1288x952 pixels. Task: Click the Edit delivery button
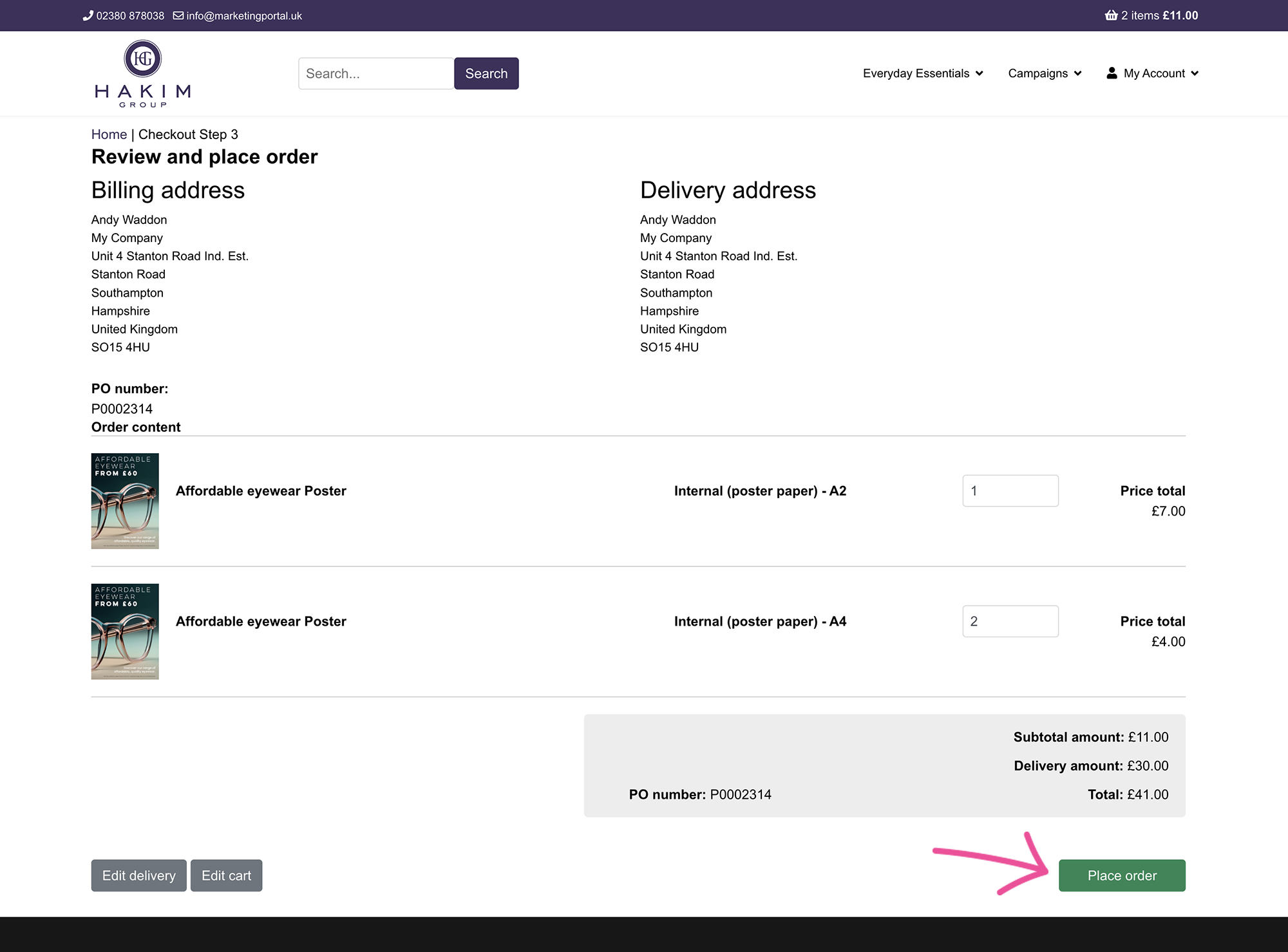click(139, 875)
